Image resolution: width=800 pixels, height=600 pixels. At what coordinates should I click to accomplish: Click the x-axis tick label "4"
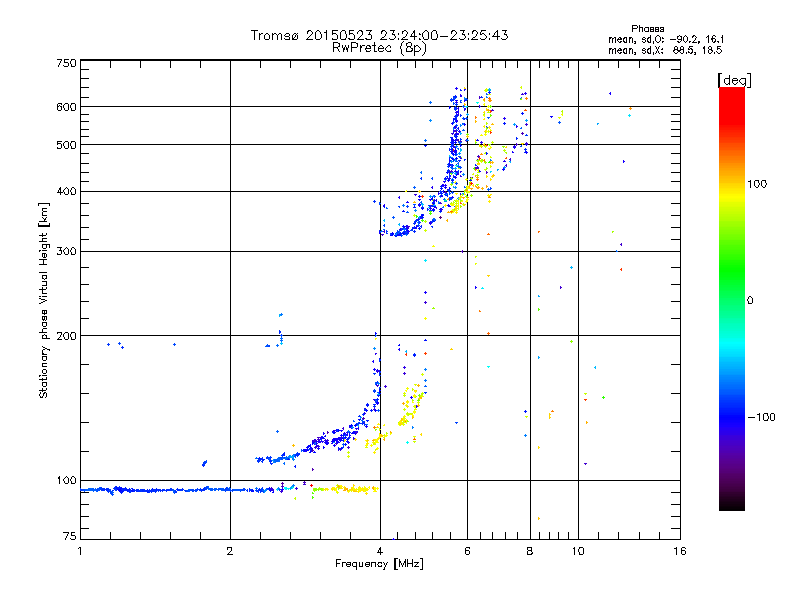point(380,551)
